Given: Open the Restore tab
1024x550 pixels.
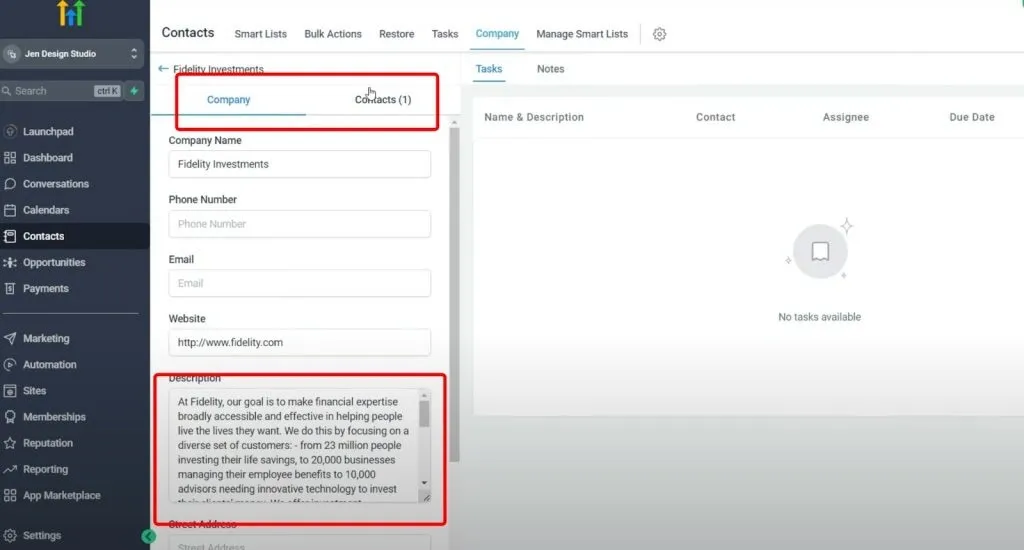Looking at the screenshot, I should click(396, 34).
